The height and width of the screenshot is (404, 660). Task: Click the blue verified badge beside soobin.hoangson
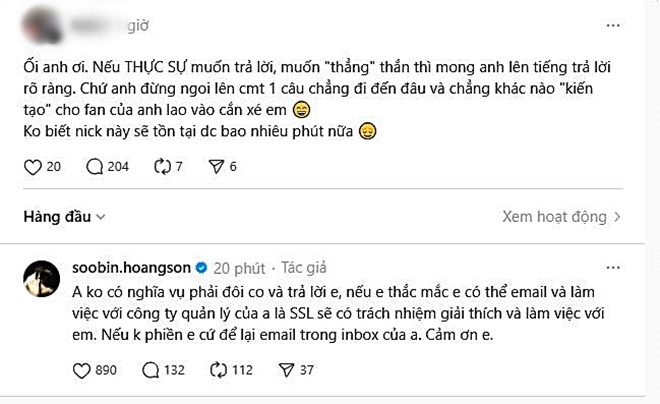(199, 268)
